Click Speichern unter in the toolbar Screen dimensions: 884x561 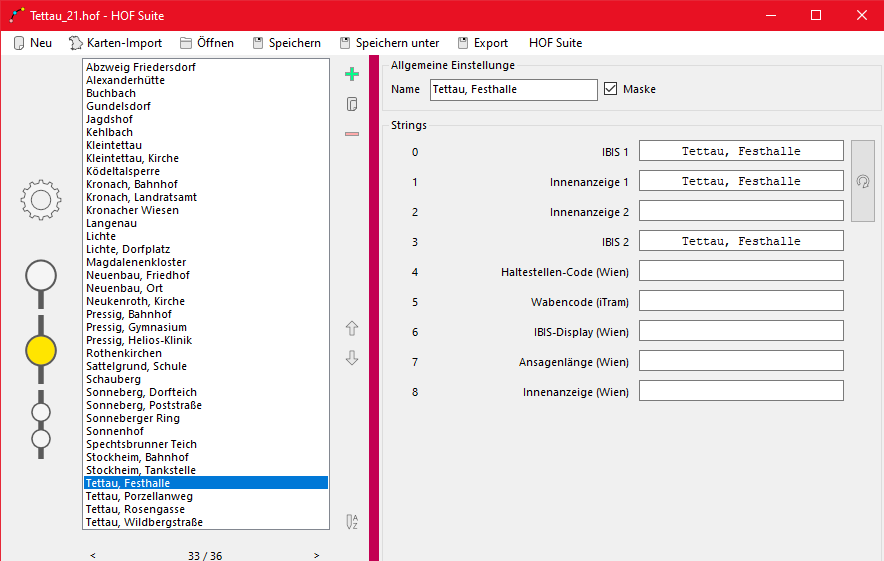pos(388,43)
